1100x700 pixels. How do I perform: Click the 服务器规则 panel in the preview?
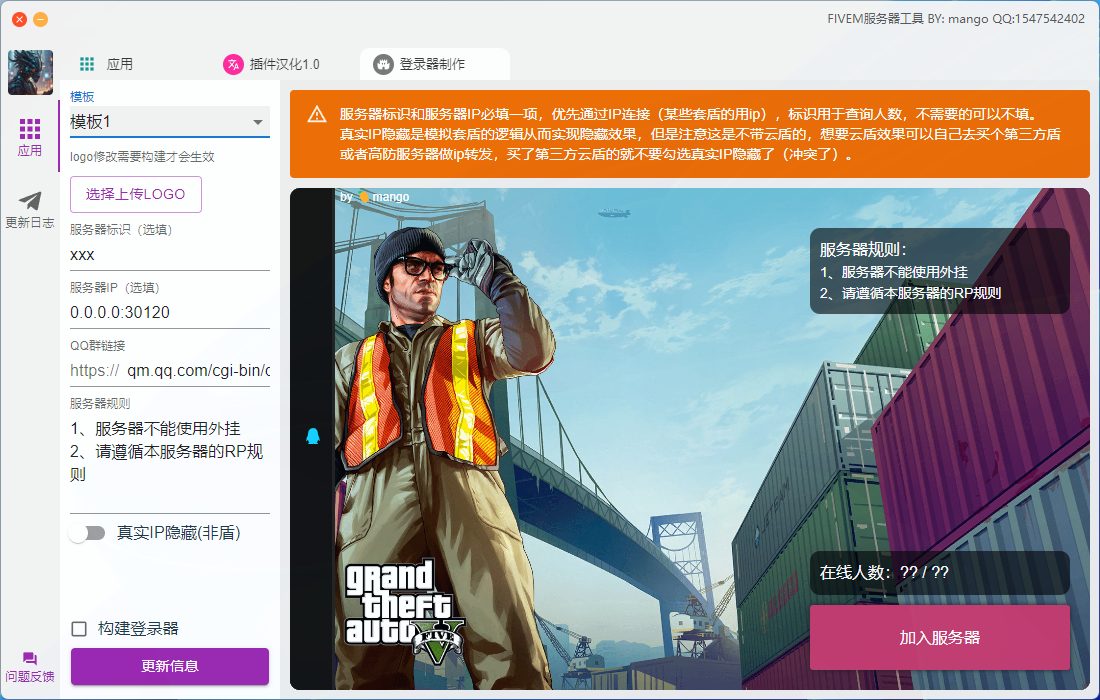(x=940, y=271)
